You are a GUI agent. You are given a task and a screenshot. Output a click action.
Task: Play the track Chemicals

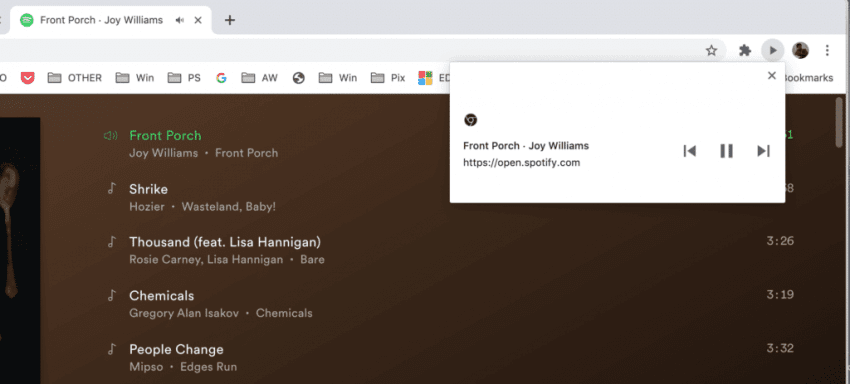162,296
